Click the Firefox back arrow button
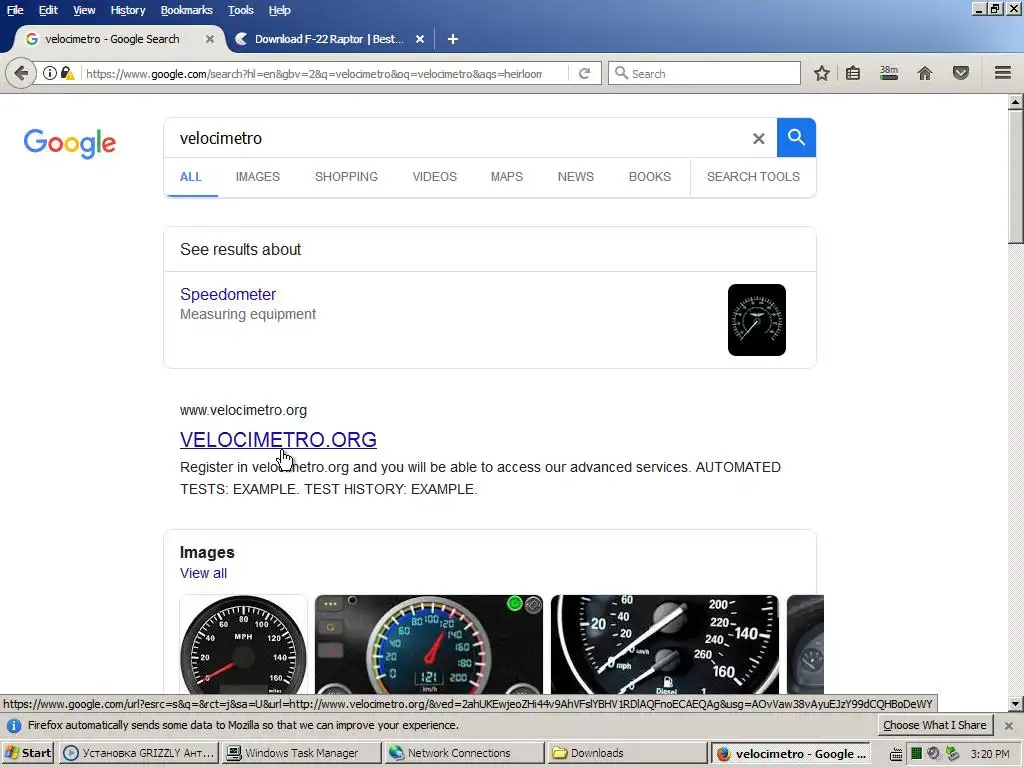Viewport: 1024px width, 768px height. coord(21,73)
